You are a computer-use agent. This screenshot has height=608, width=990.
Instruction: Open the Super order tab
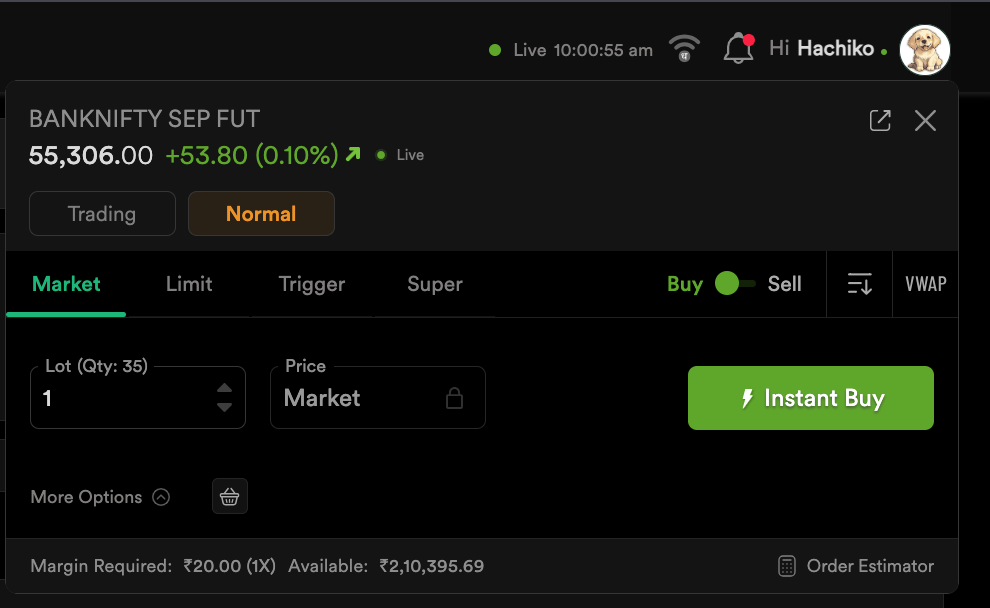pos(435,284)
